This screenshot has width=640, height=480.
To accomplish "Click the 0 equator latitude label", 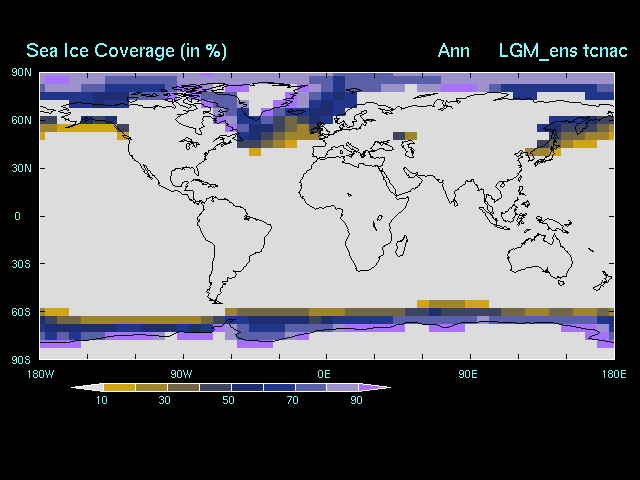I will click(x=17, y=216).
